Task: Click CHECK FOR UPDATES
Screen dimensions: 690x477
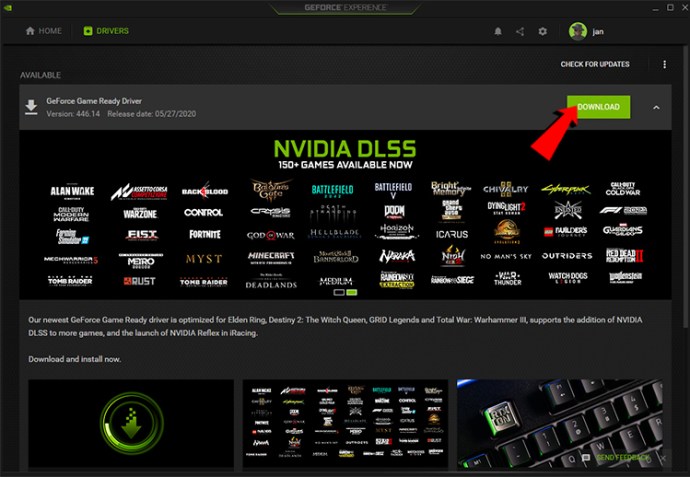Action: [595, 64]
